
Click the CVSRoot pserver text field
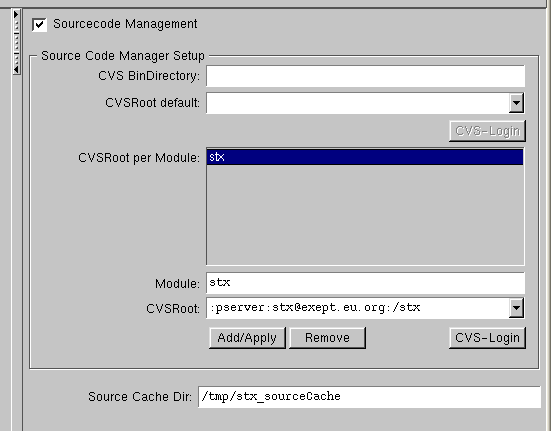(x=357, y=308)
